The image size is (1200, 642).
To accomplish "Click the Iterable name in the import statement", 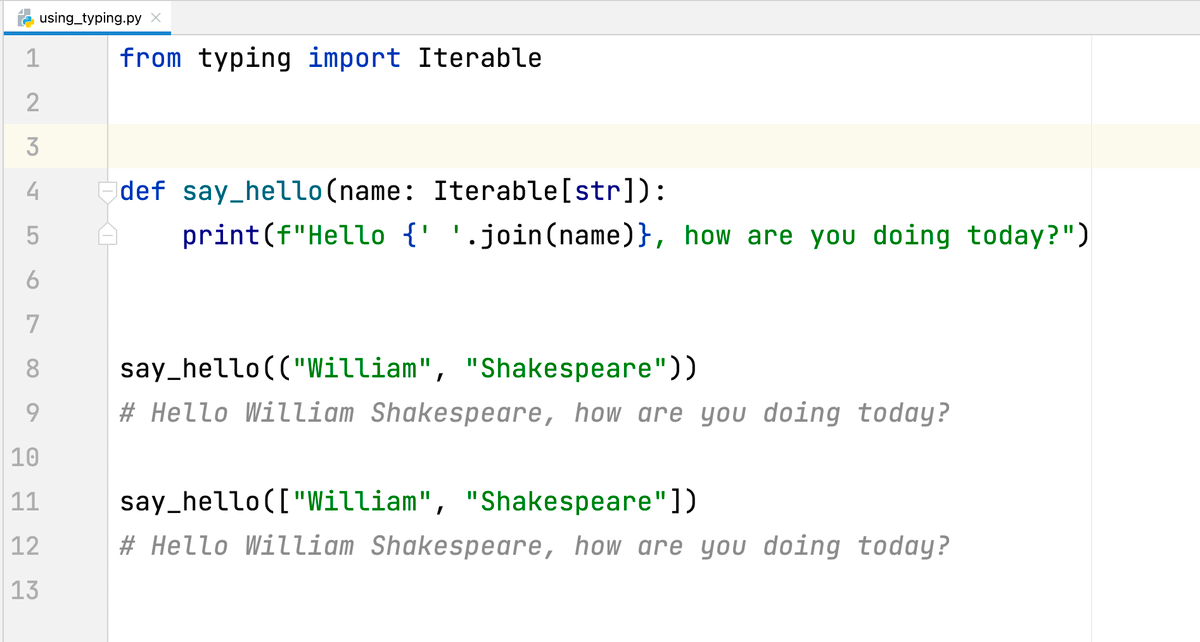I will coord(479,58).
